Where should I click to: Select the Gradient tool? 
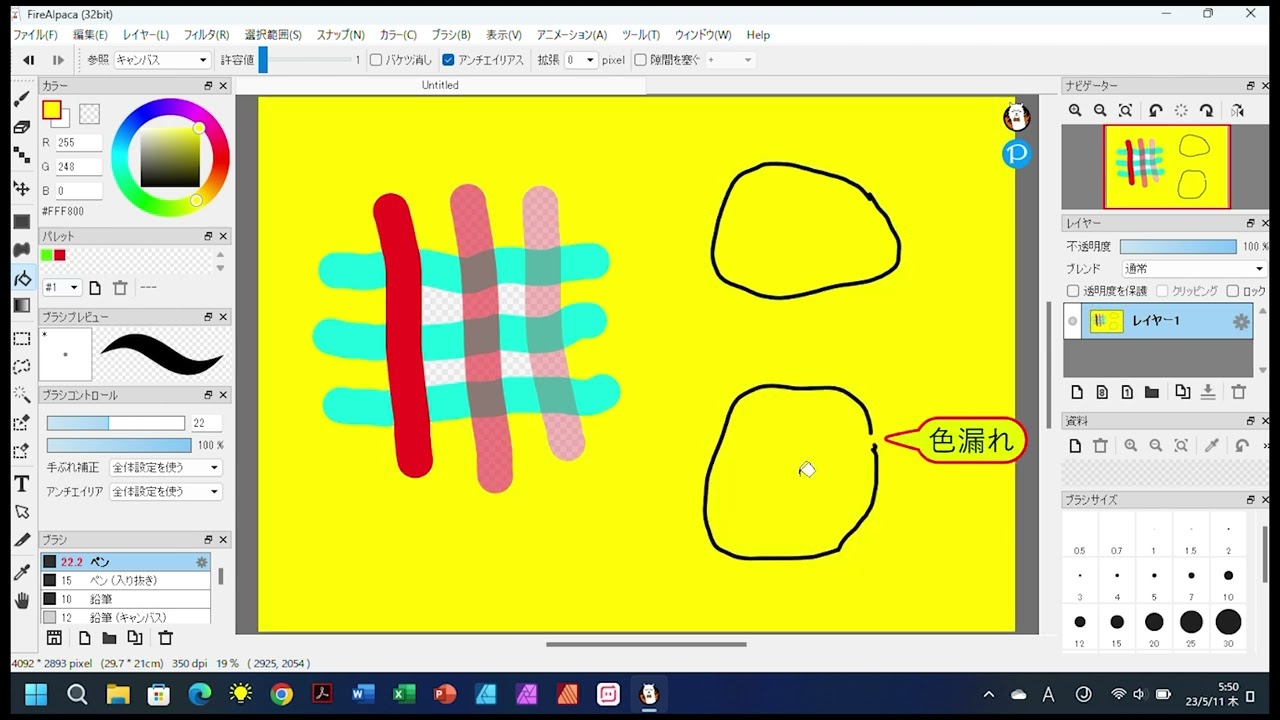tap(21, 306)
